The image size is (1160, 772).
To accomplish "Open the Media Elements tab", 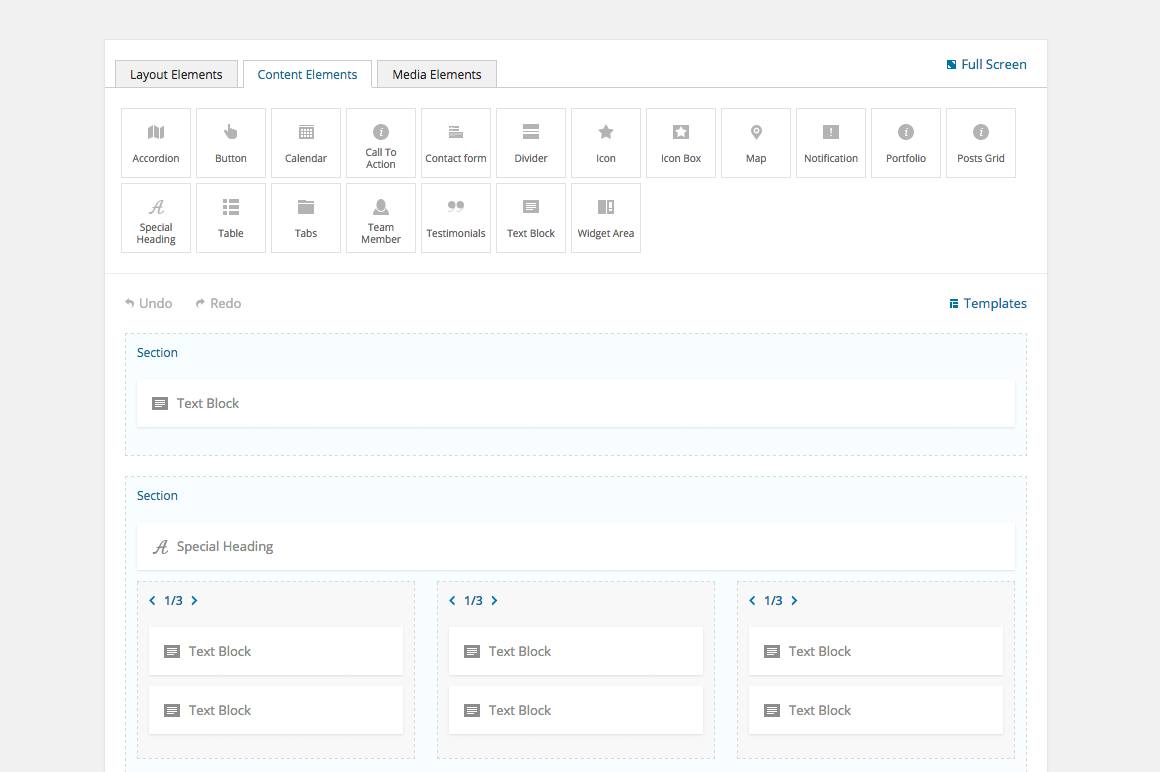I will (437, 75).
